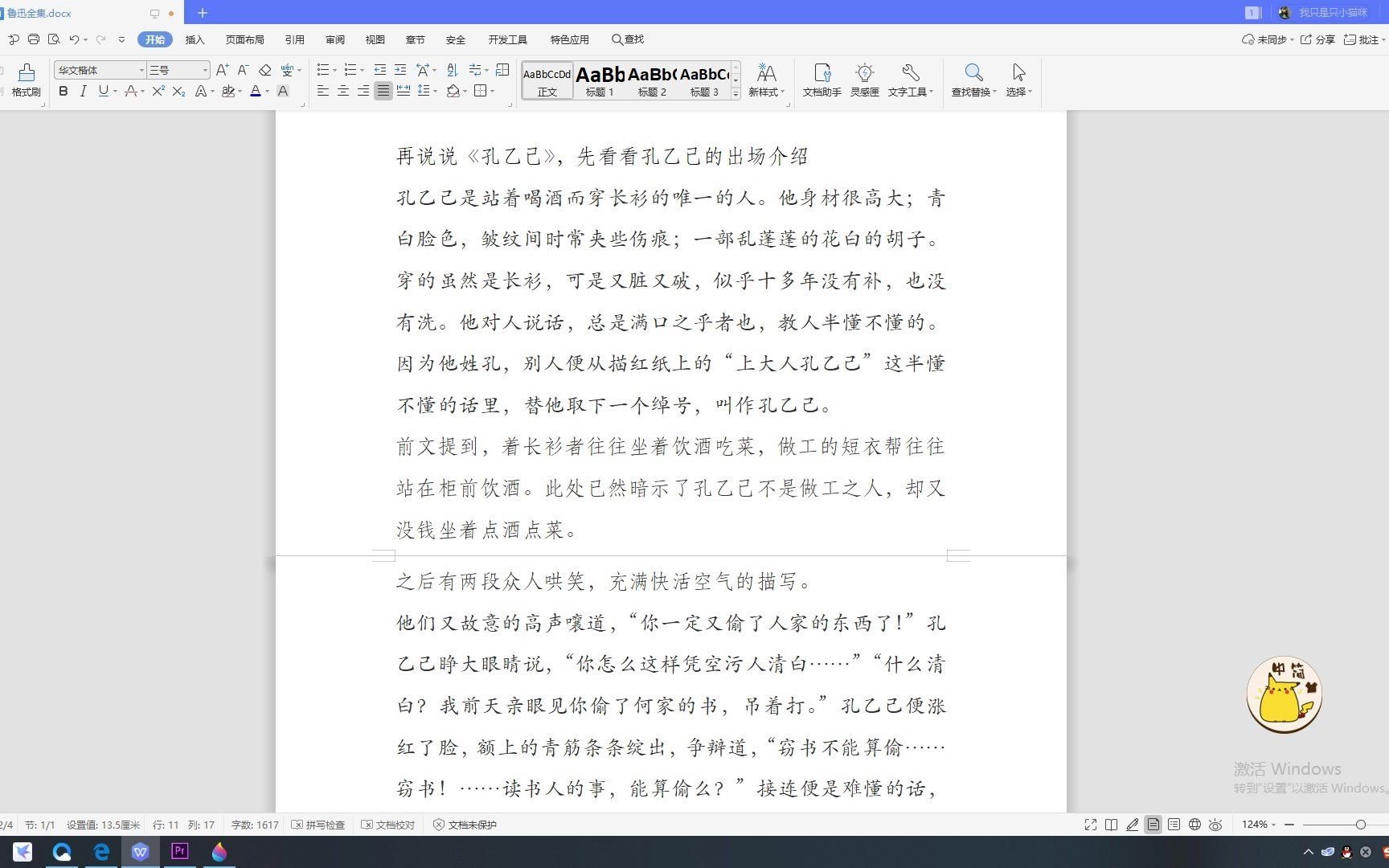Click the pinyin guide (wén) icon
Image resolution: width=1389 pixels, height=868 pixels.
point(287,70)
